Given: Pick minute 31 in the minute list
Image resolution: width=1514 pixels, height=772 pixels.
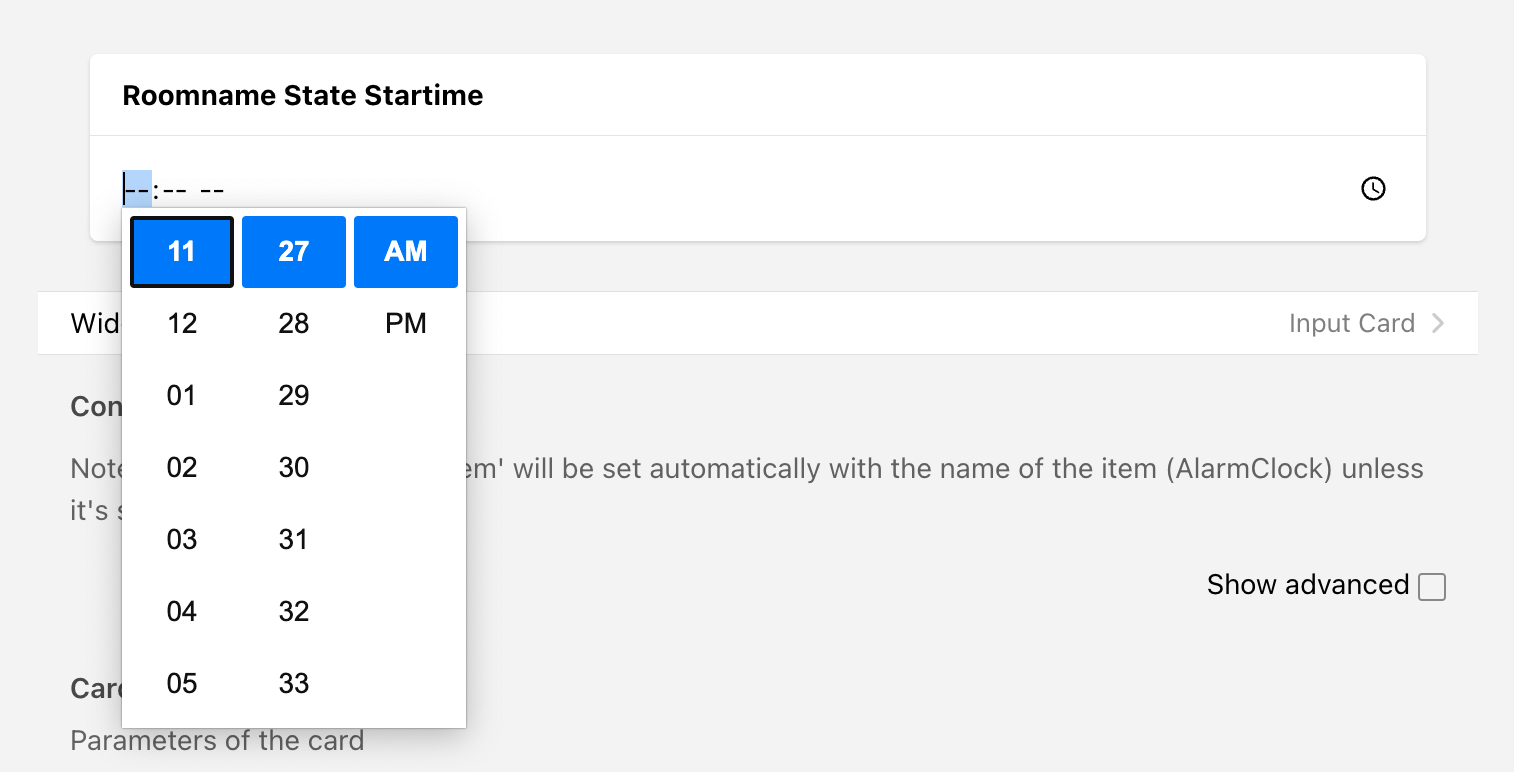Looking at the screenshot, I should coord(294,539).
